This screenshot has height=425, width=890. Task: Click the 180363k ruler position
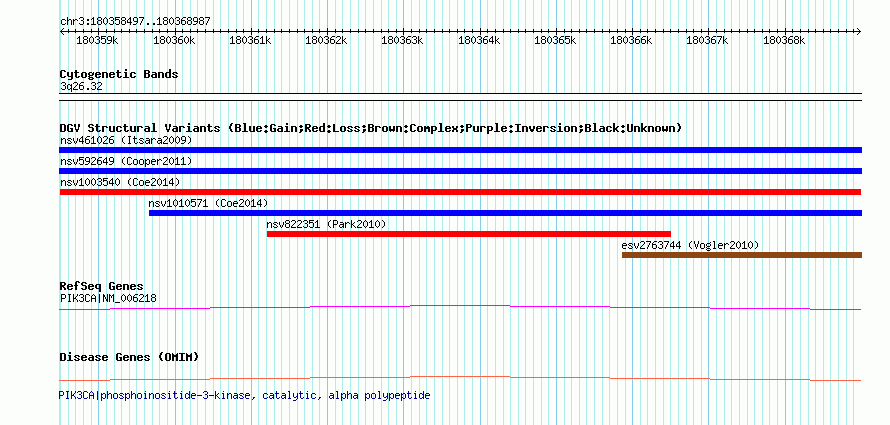[x=403, y=40]
